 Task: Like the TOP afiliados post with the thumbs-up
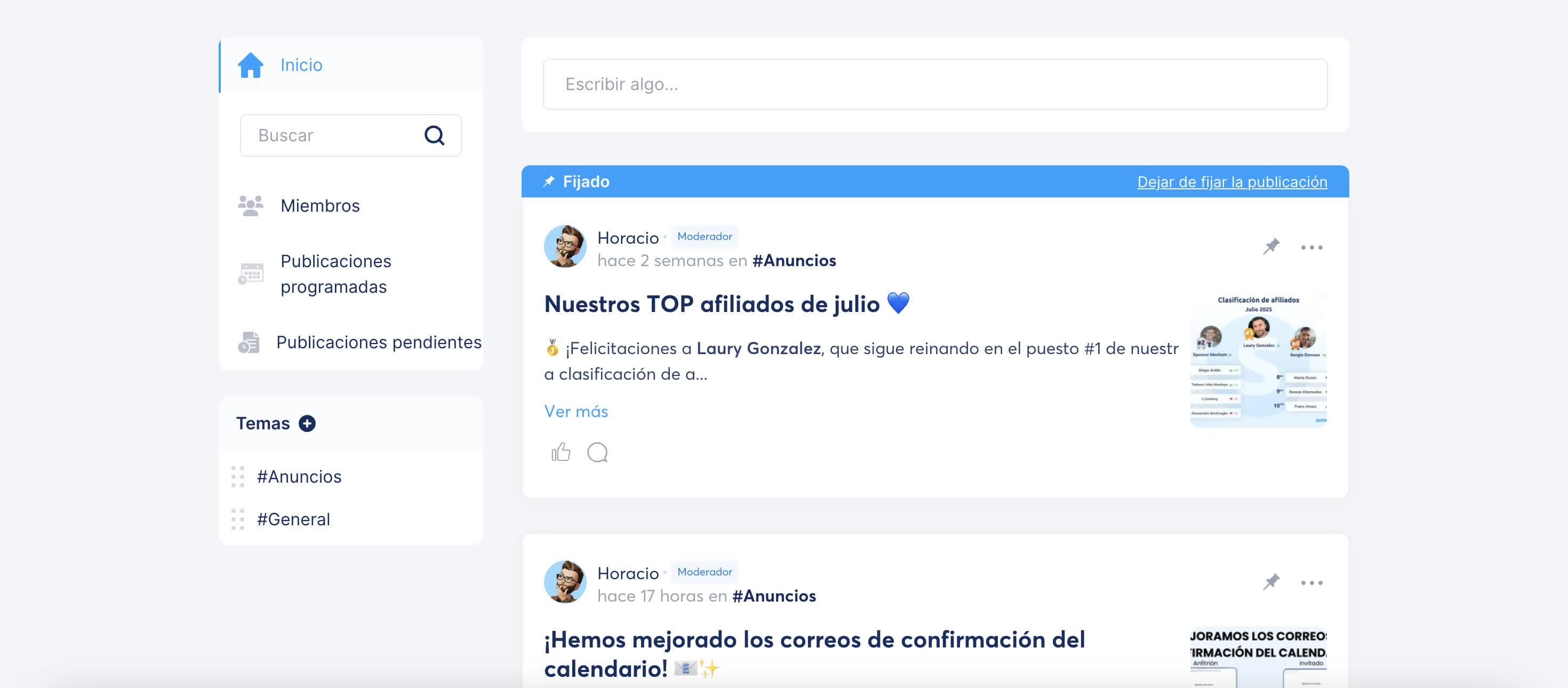tap(561, 451)
